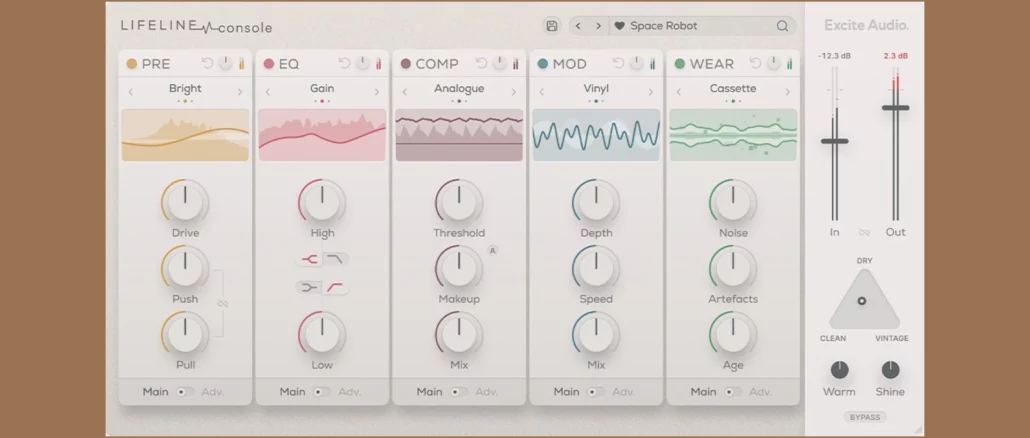Viewport: 1030px width, 438px height.
Task: Switch COMP Main/Adv. toggle
Action: point(459,392)
